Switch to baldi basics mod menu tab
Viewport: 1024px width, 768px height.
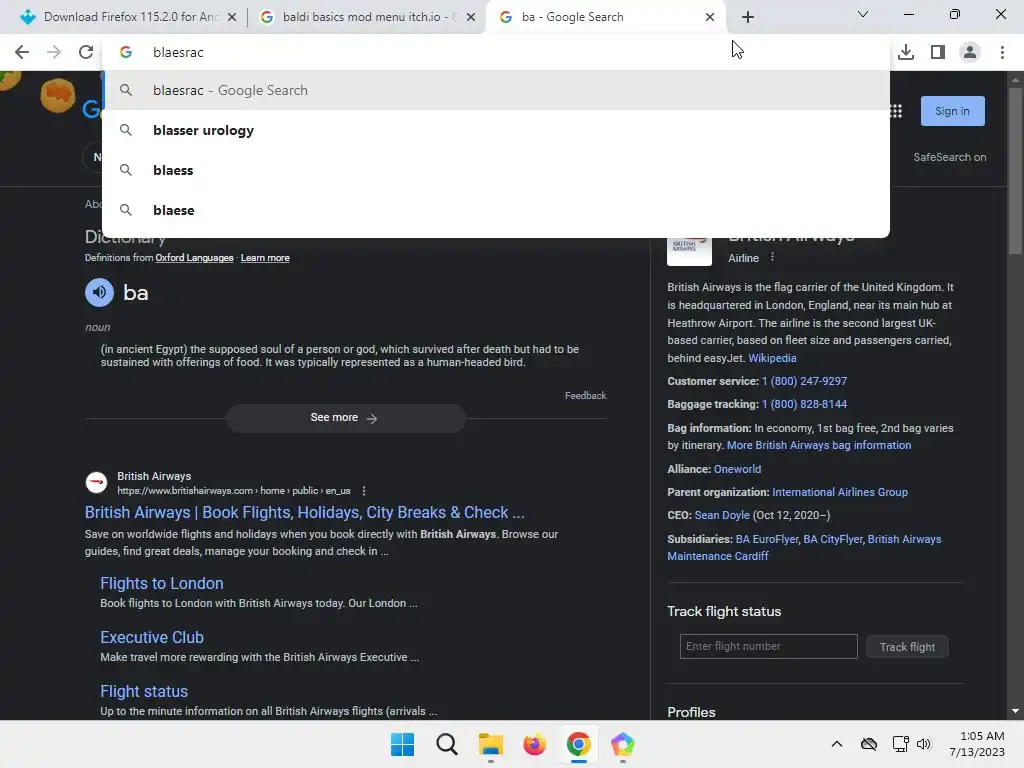pyautogui.click(x=366, y=17)
